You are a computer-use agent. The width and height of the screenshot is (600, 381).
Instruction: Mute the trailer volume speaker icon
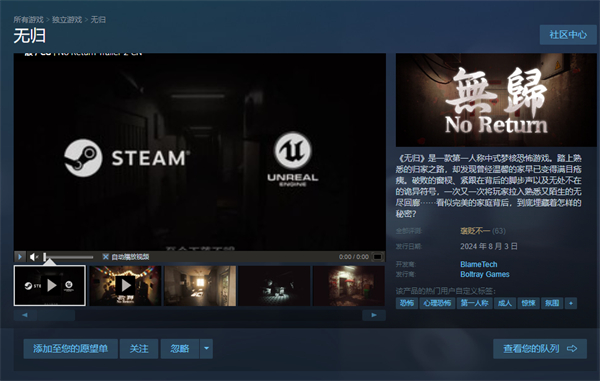pyautogui.click(x=34, y=257)
